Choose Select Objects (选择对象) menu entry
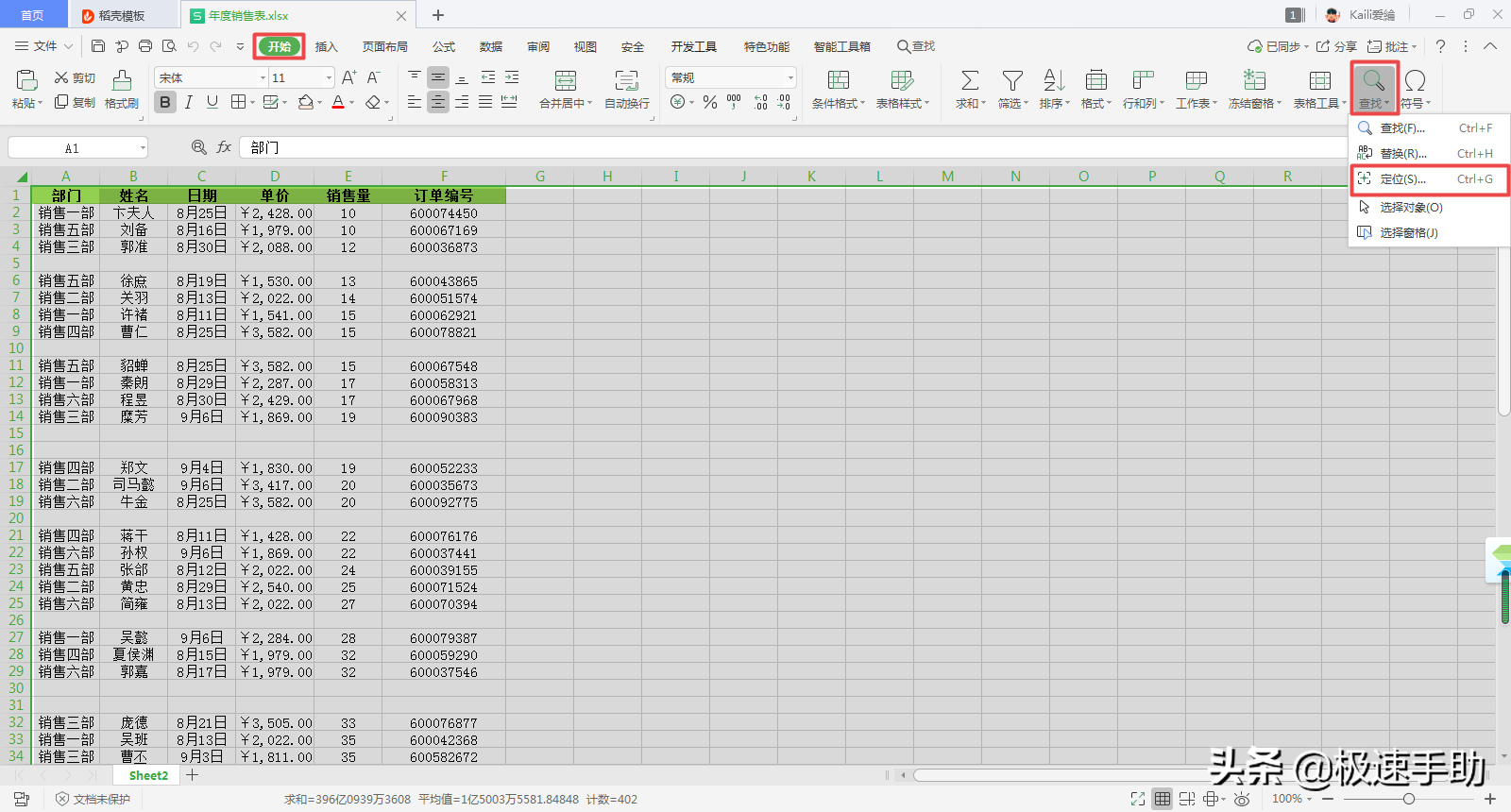 (x=1430, y=207)
